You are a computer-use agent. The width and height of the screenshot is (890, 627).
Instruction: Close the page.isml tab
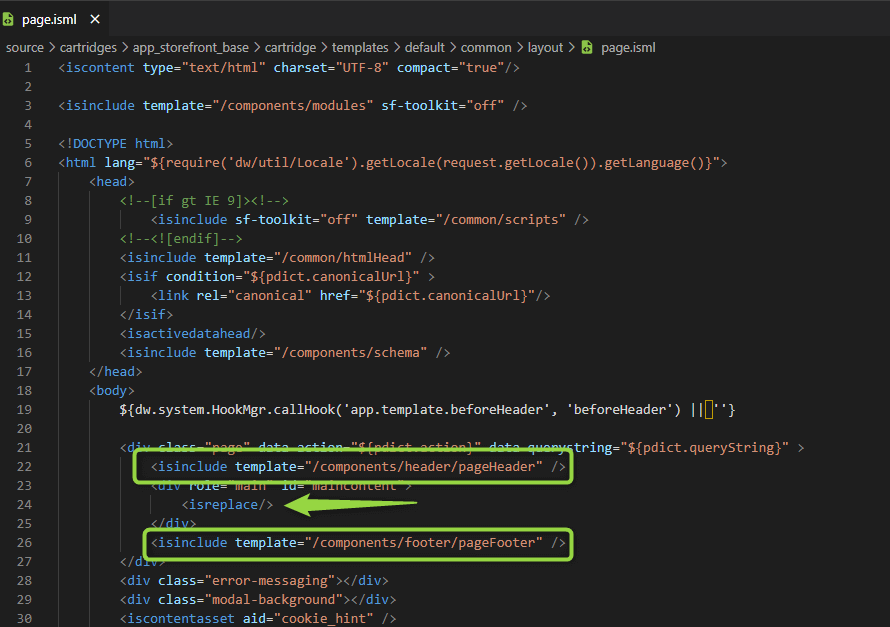(x=95, y=19)
